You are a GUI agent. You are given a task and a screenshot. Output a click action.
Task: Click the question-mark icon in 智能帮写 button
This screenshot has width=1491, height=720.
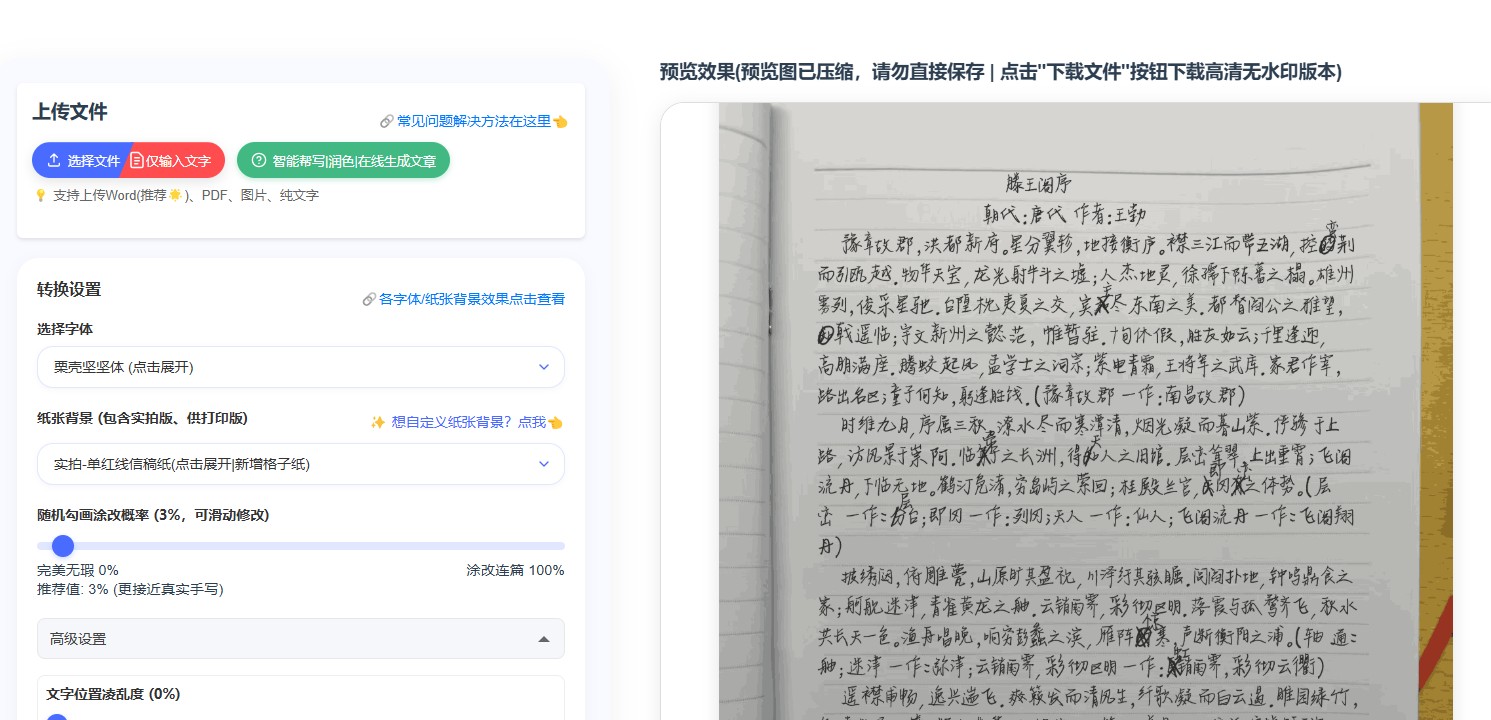(259, 160)
